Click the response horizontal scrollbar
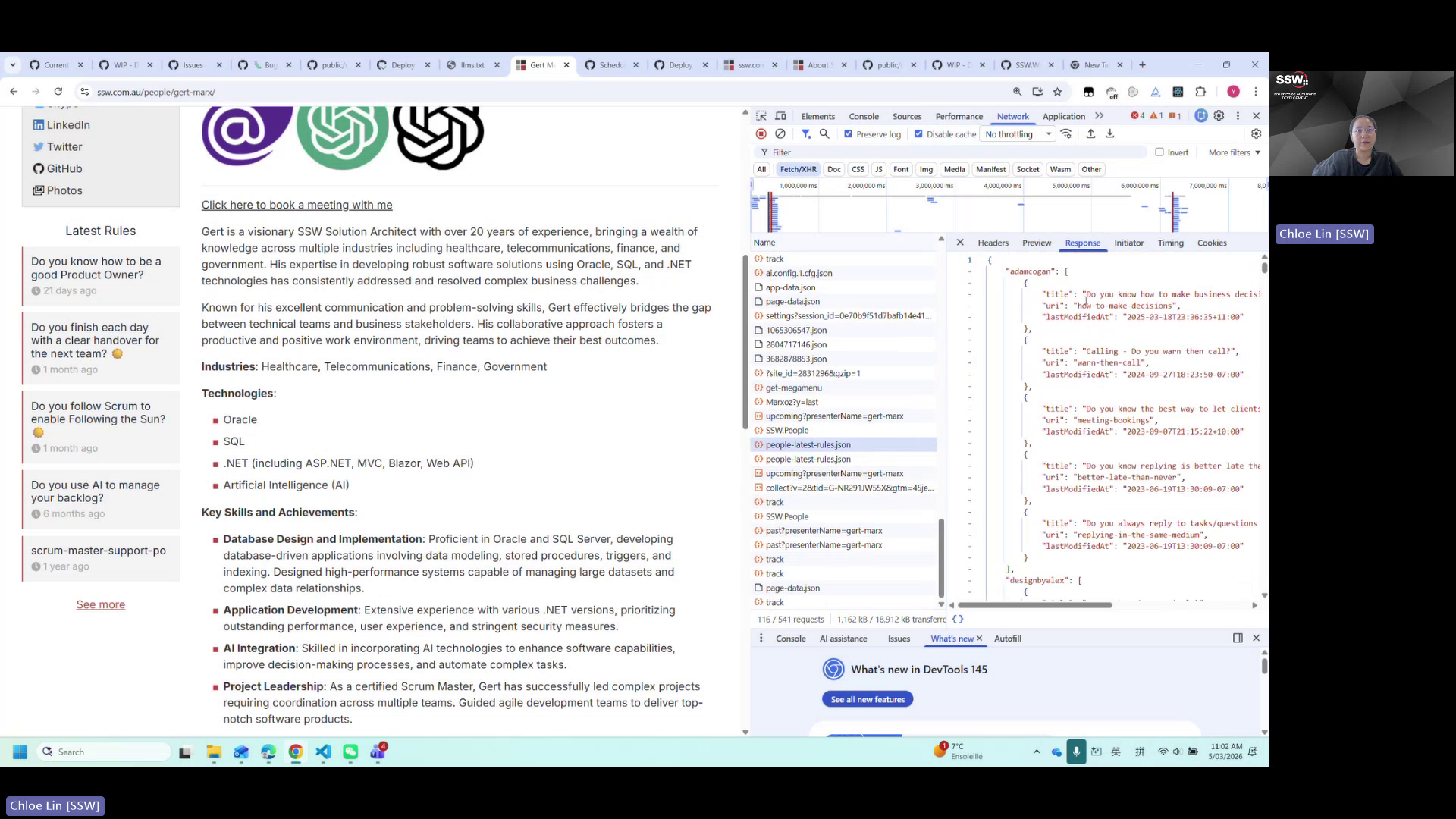 point(1034,605)
